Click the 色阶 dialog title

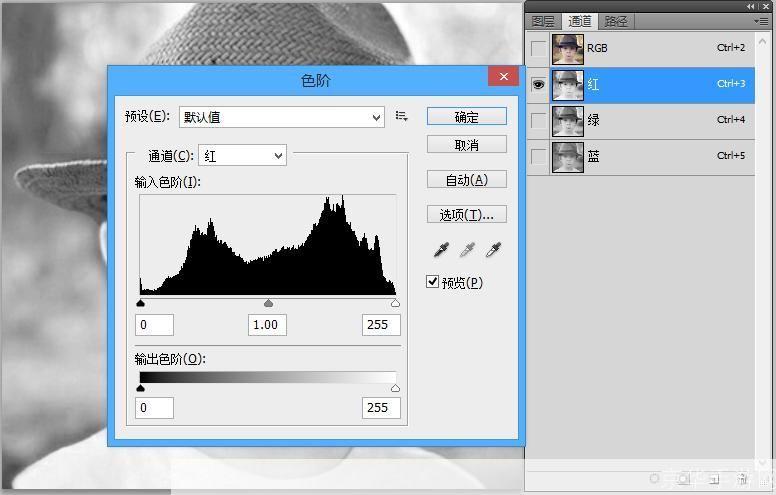coord(316,80)
